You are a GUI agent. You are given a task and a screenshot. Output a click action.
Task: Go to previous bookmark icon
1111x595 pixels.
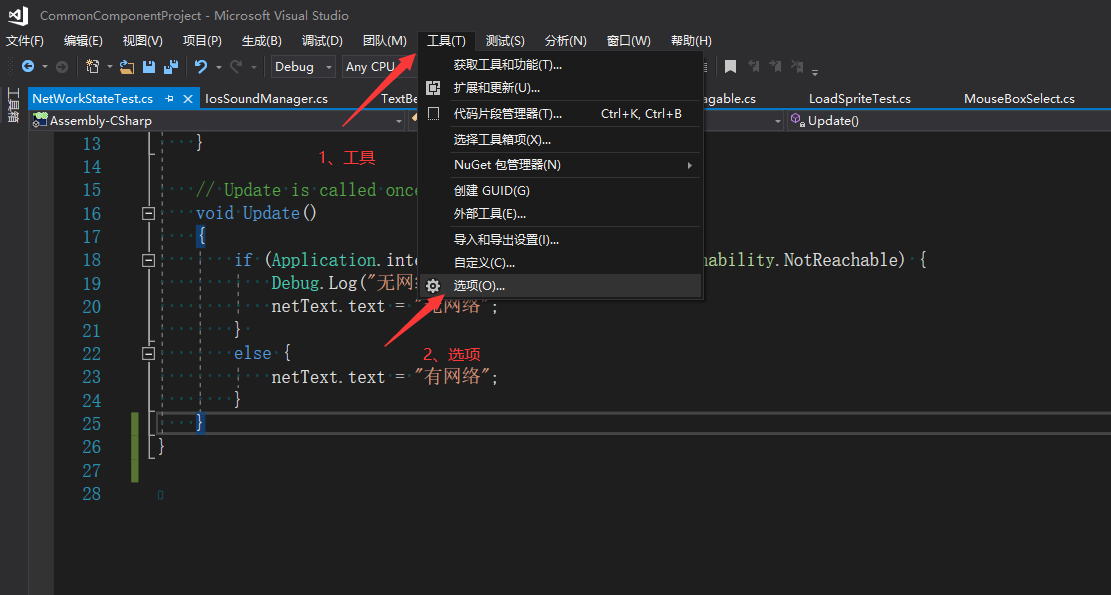click(x=754, y=67)
